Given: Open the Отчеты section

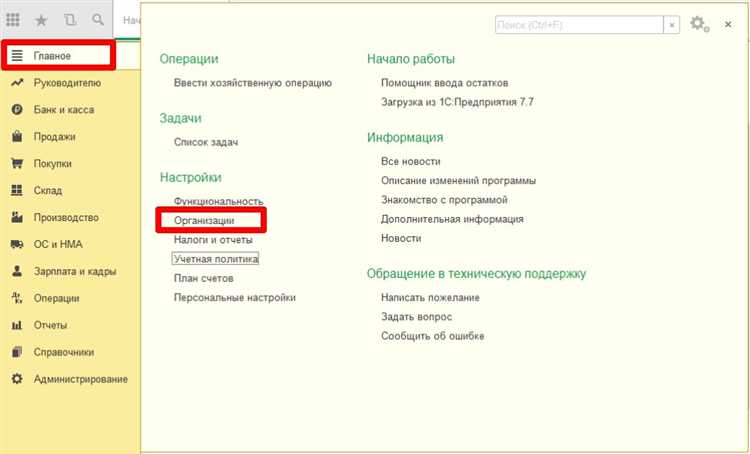Looking at the screenshot, I should 50,325.
